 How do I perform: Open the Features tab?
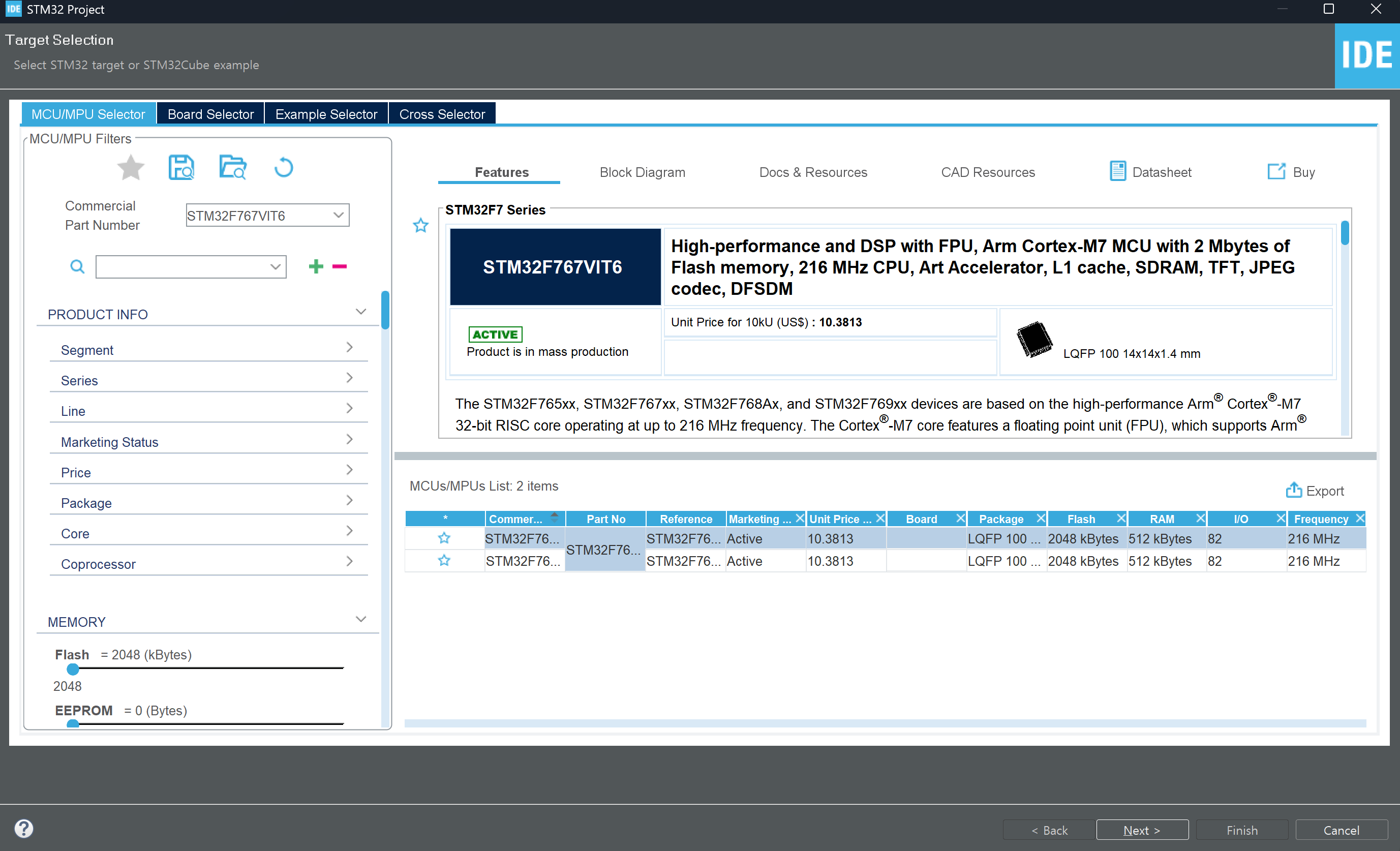point(501,172)
